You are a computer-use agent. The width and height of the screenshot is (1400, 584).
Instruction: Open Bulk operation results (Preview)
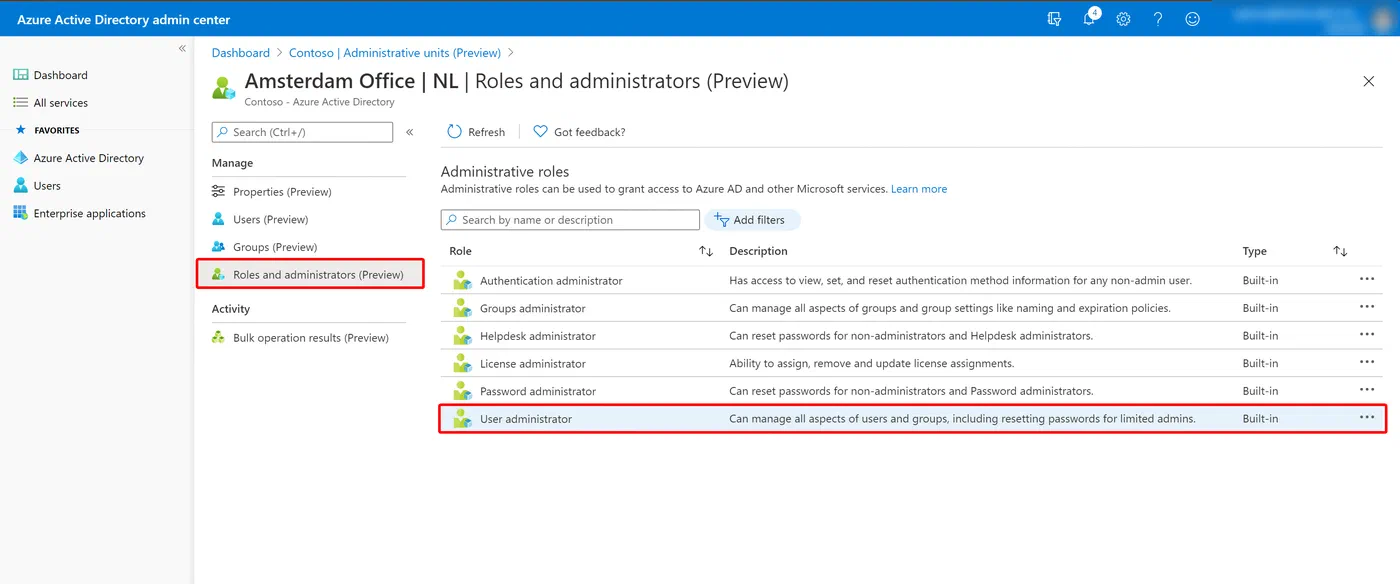309,338
